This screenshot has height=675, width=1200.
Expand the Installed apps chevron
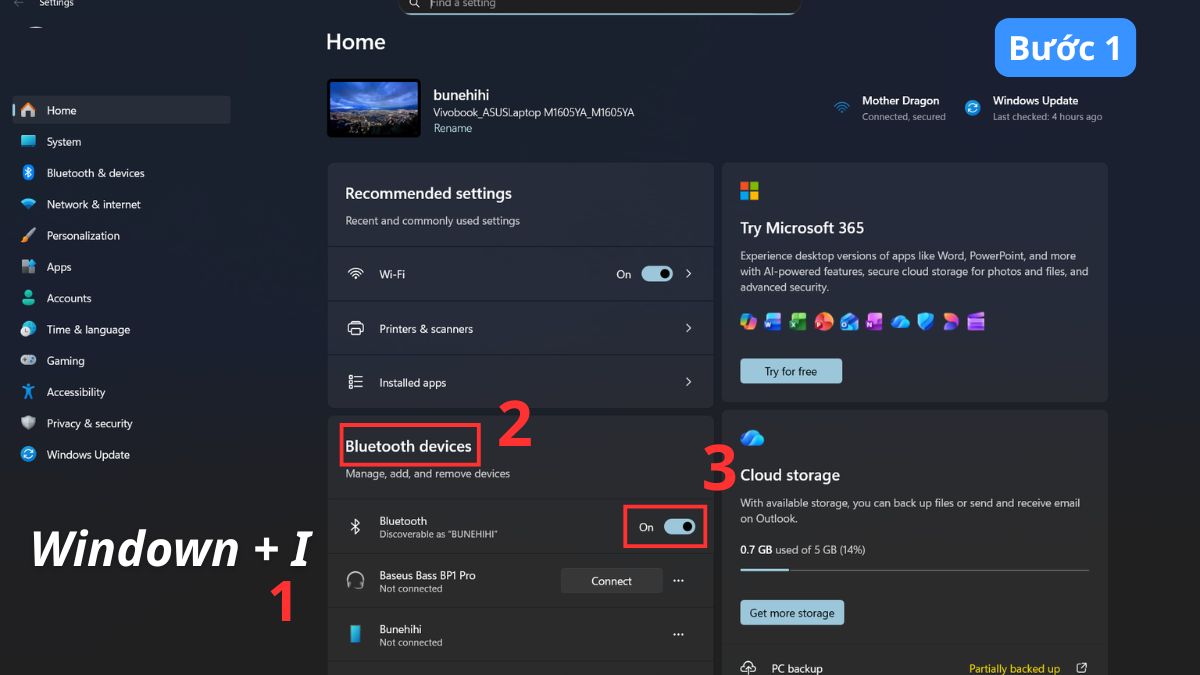click(688, 382)
